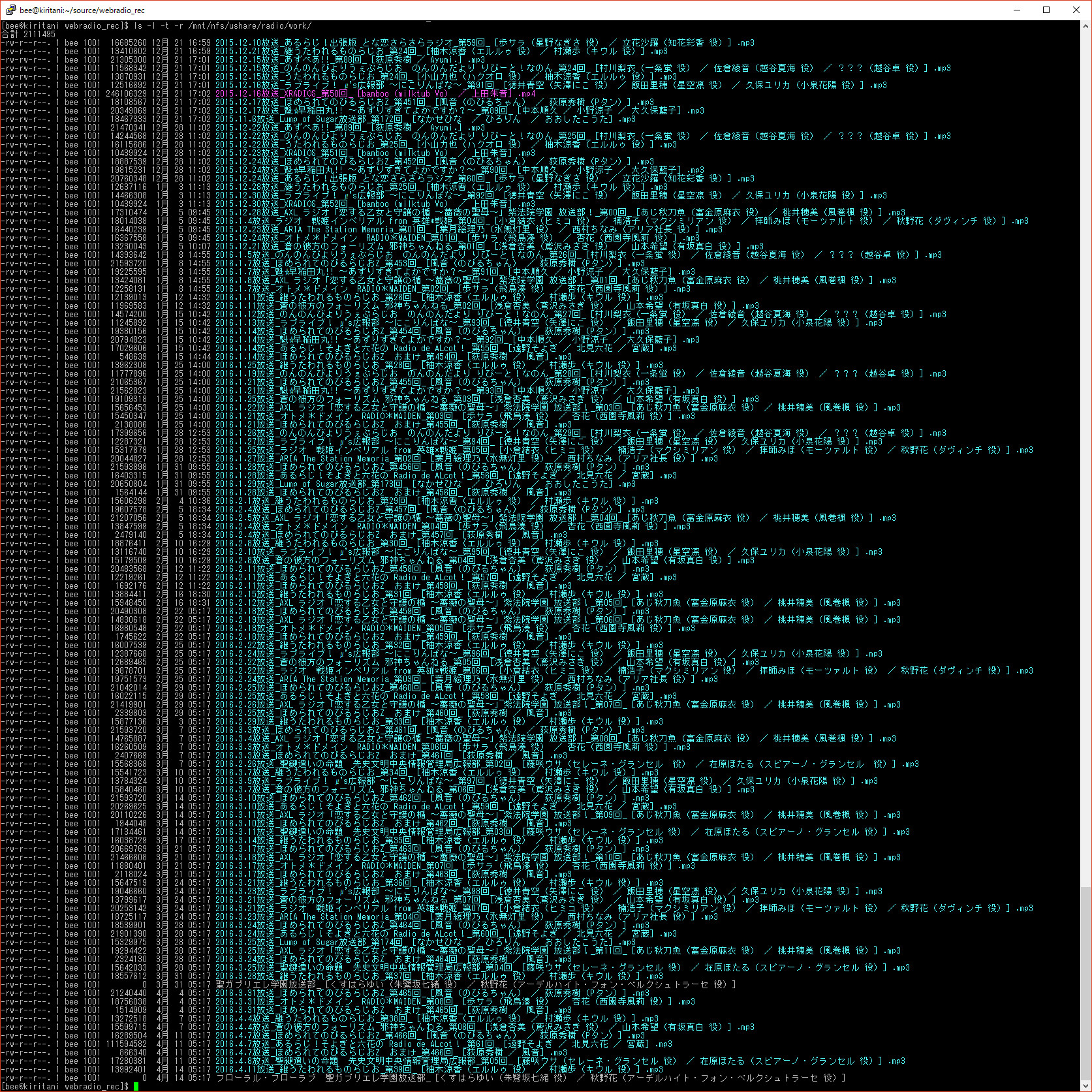Click the scrollbar up arrow
Viewport: 1092px width, 1092px height.
pos(1085,26)
